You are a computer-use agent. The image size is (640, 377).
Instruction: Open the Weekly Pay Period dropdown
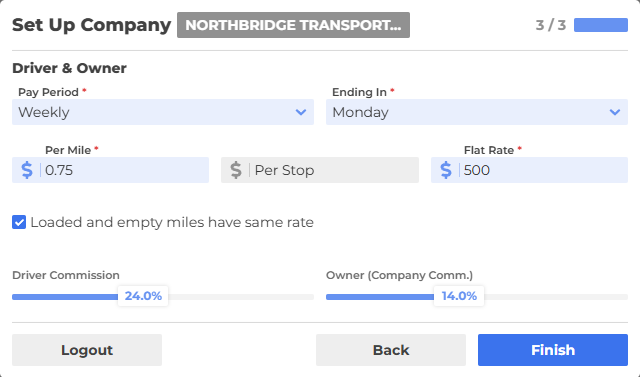[x=163, y=112]
